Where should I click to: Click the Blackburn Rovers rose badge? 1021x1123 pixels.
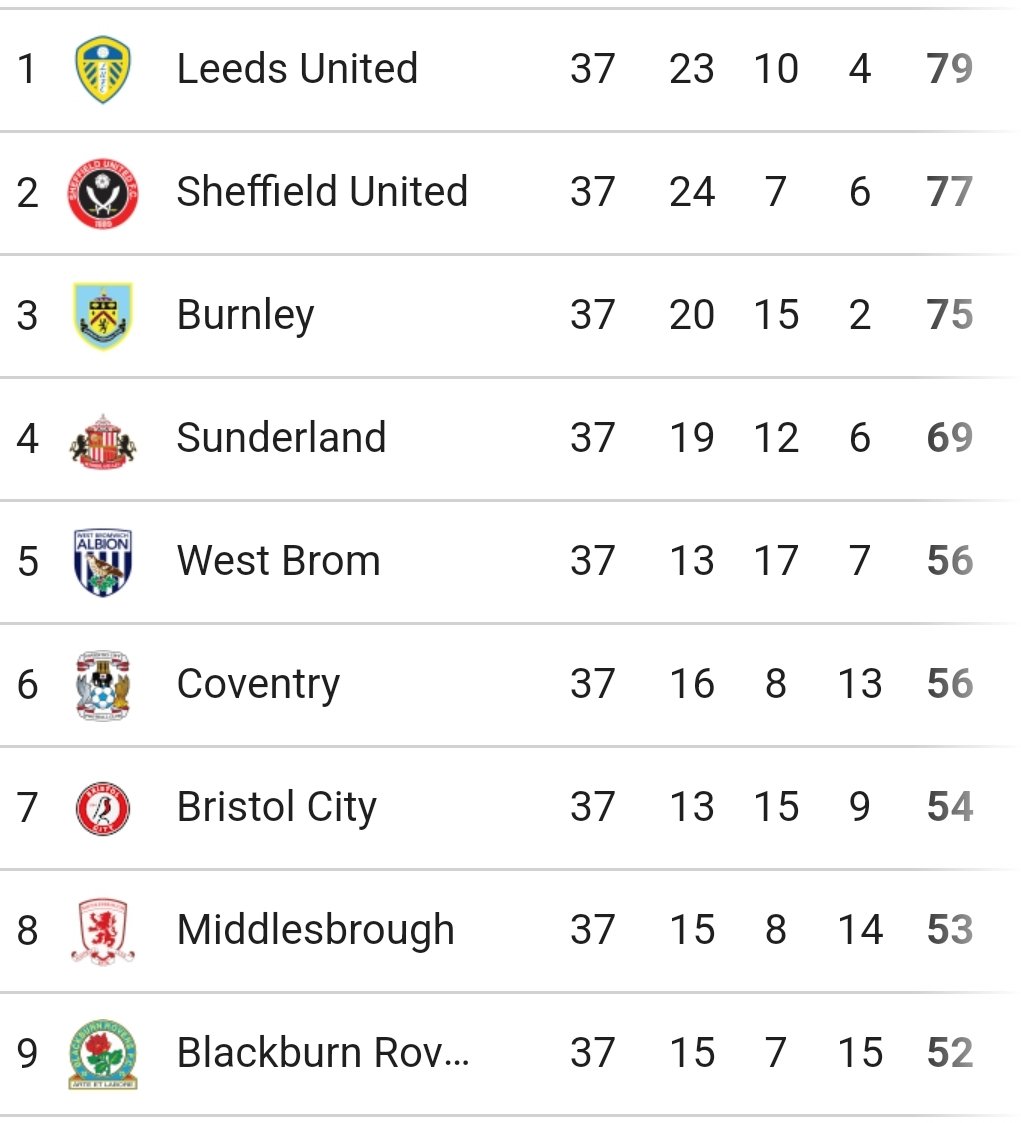[x=102, y=1054]
